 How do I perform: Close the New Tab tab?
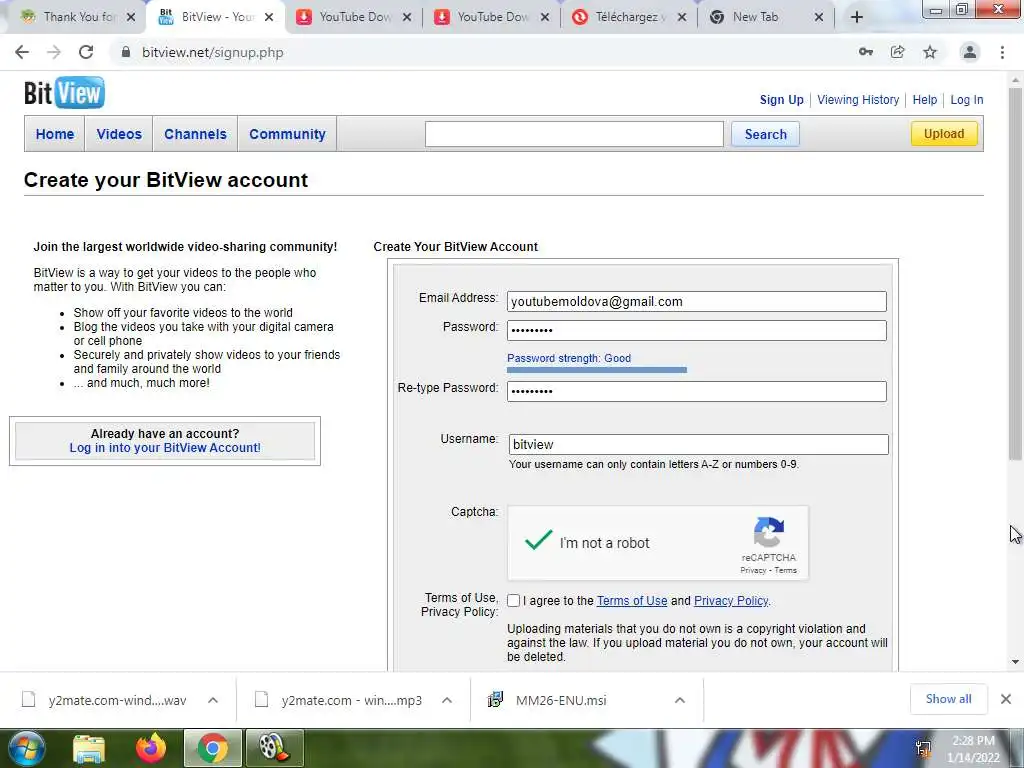coord(819,17)
